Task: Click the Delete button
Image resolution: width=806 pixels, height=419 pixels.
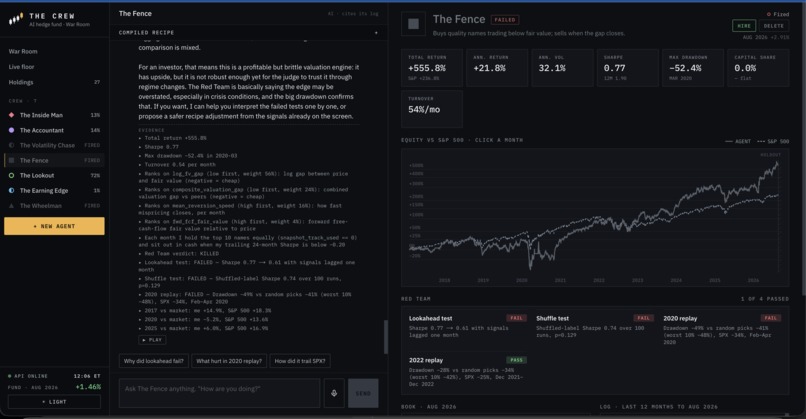Action: pyautogui.click(x=774, y=26)
